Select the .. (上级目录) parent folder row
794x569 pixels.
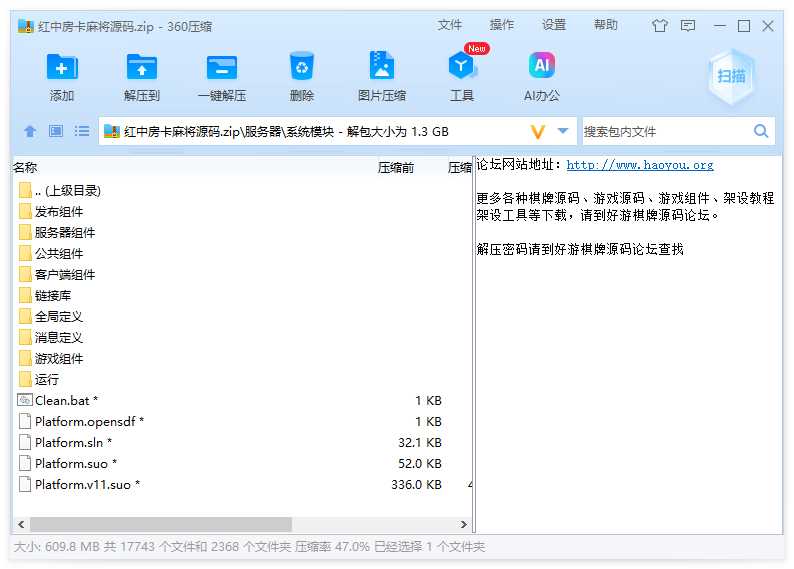coord(242,191)
